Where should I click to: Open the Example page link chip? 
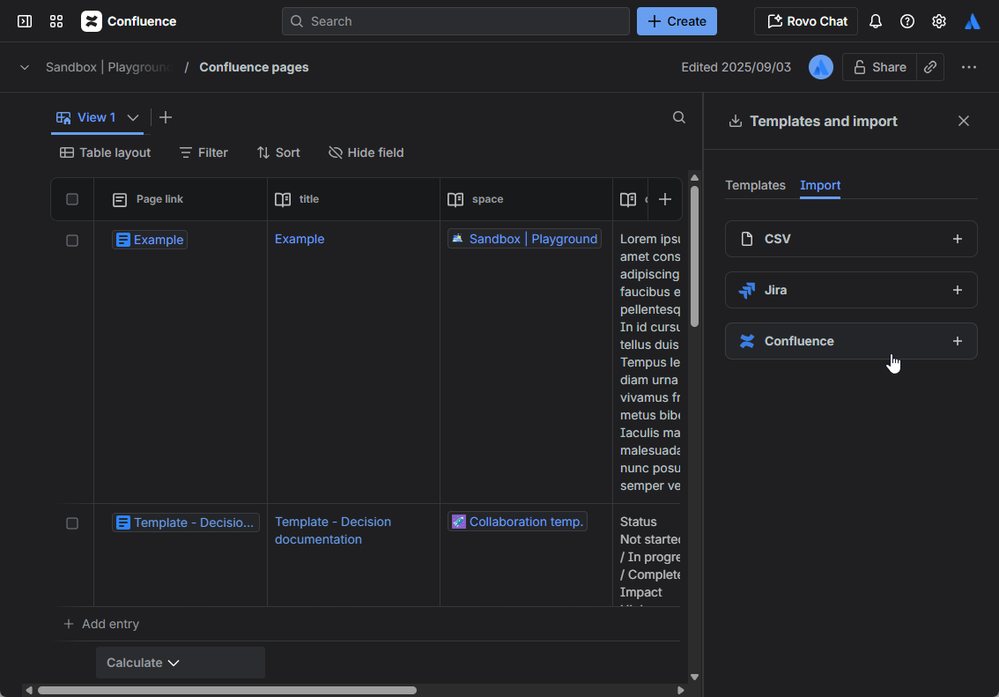pos(150,240)
